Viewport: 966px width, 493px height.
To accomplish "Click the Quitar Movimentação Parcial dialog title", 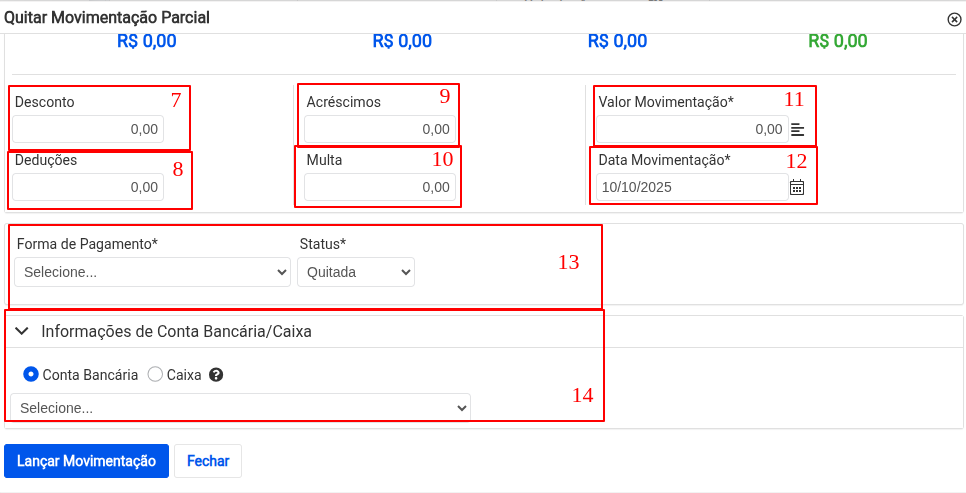I will pyautogui.click(x=108, y=18).
